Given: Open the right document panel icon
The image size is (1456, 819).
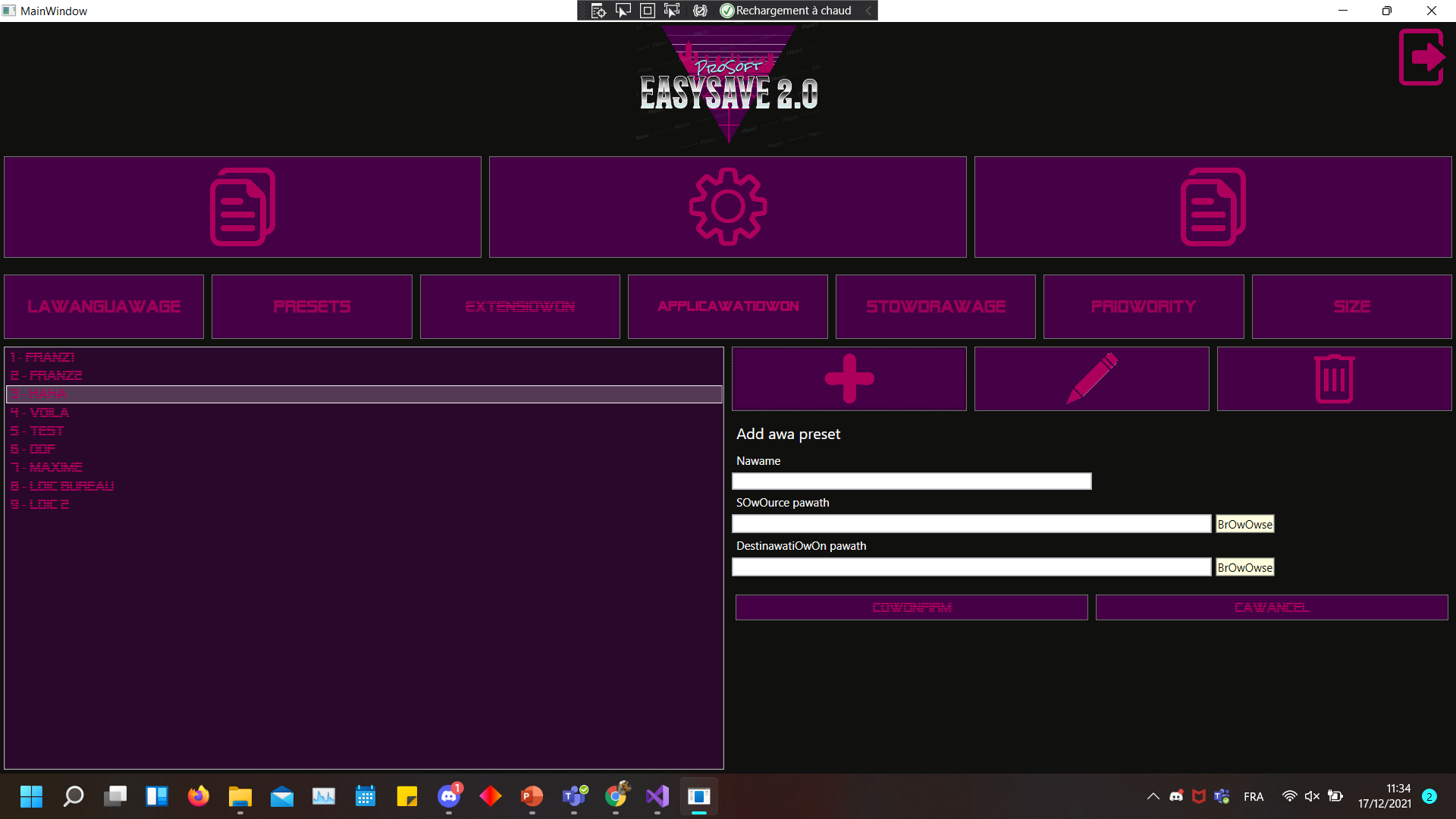Looking at the screenshot, I should pos(1213,206).
